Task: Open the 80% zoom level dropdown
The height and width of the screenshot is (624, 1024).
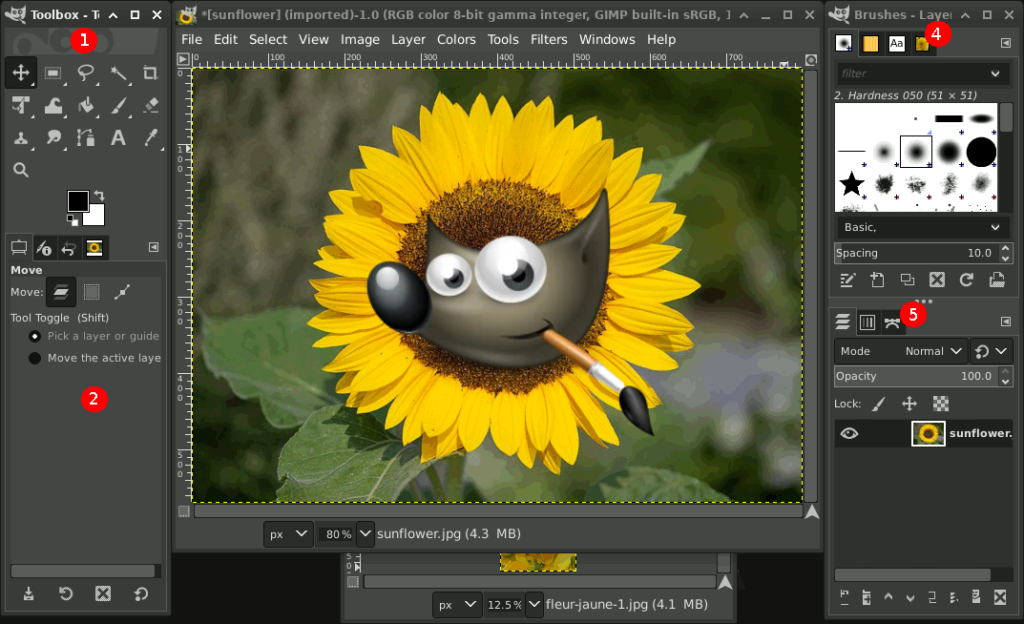Action: tap(366, 534)
